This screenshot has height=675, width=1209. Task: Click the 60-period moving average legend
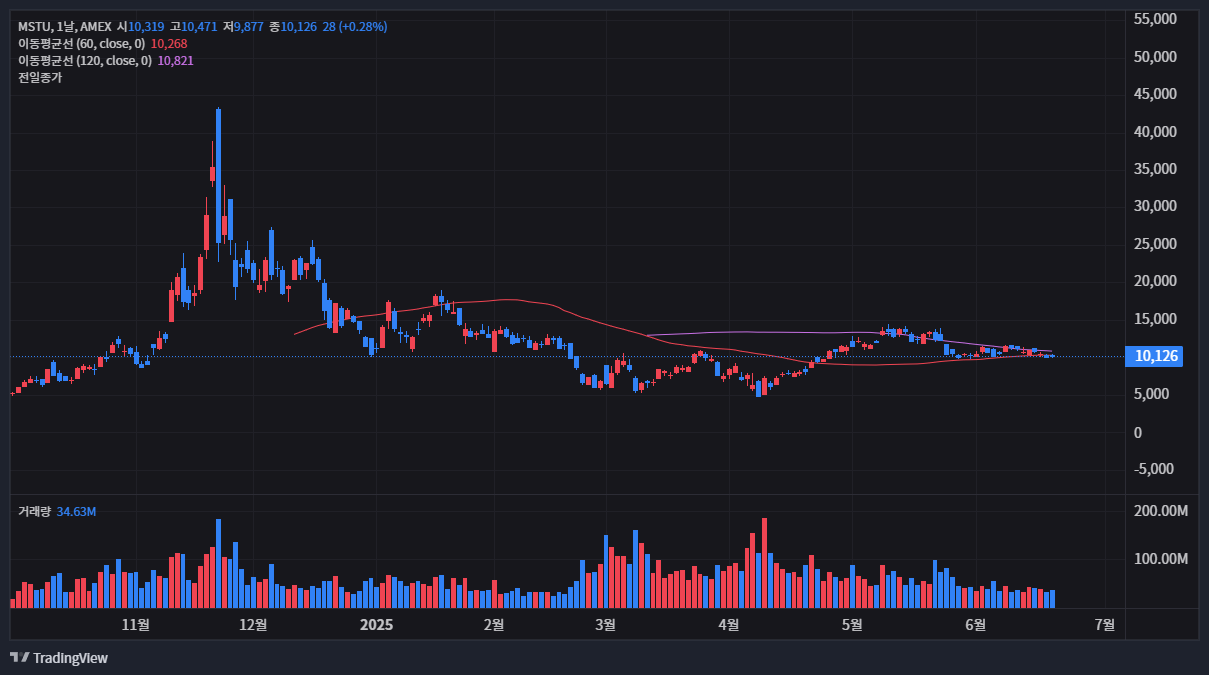pyautogui.click(x=82, y=44)
